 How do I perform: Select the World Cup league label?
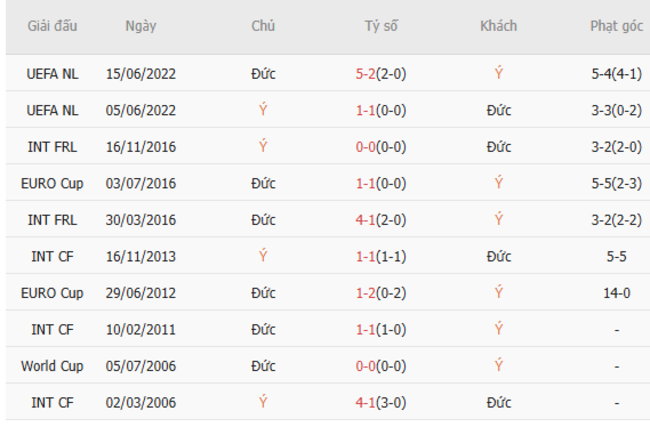[x=52, y=366]
